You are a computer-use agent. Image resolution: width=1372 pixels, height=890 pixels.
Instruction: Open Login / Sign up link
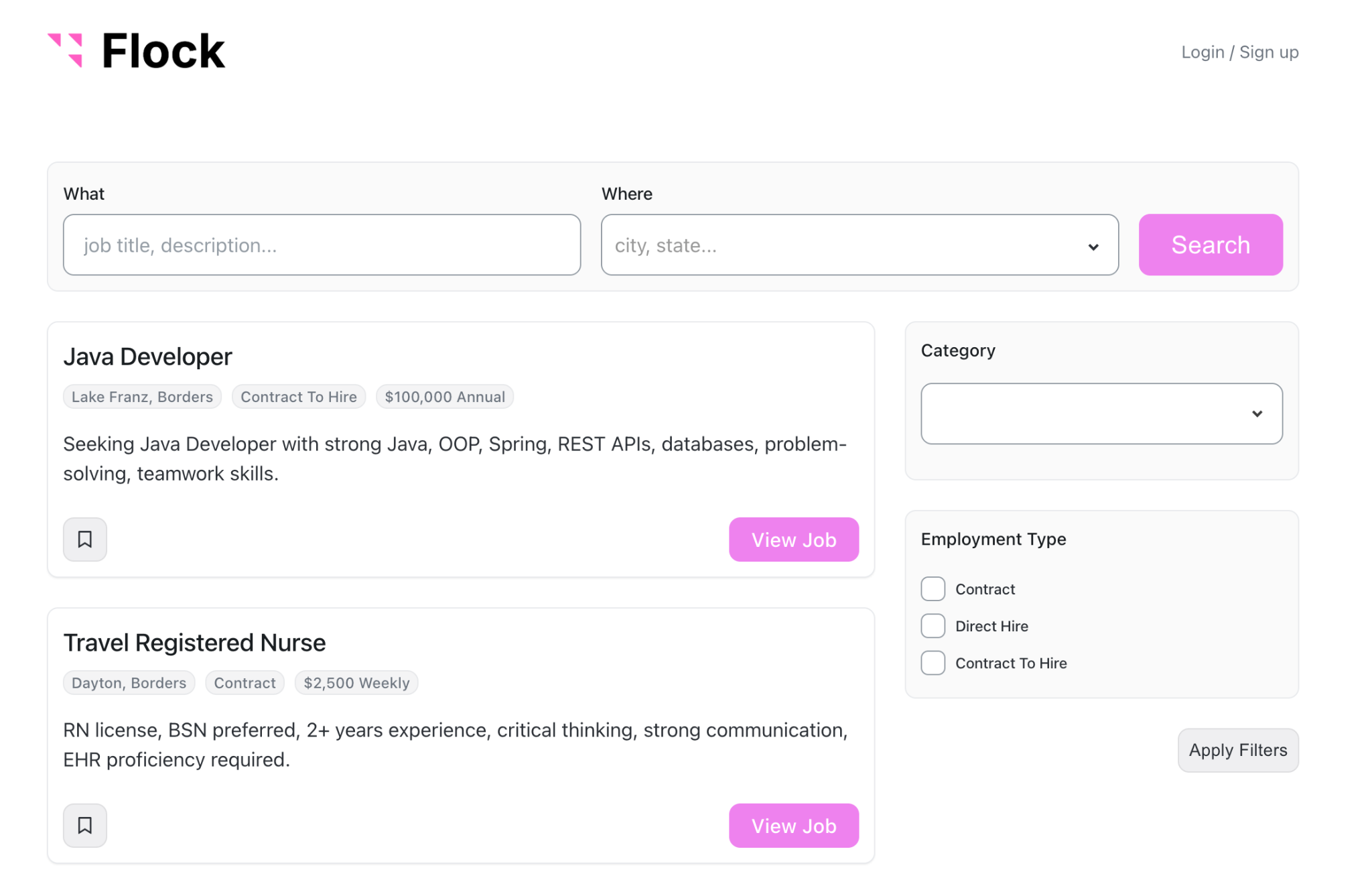1239,52
